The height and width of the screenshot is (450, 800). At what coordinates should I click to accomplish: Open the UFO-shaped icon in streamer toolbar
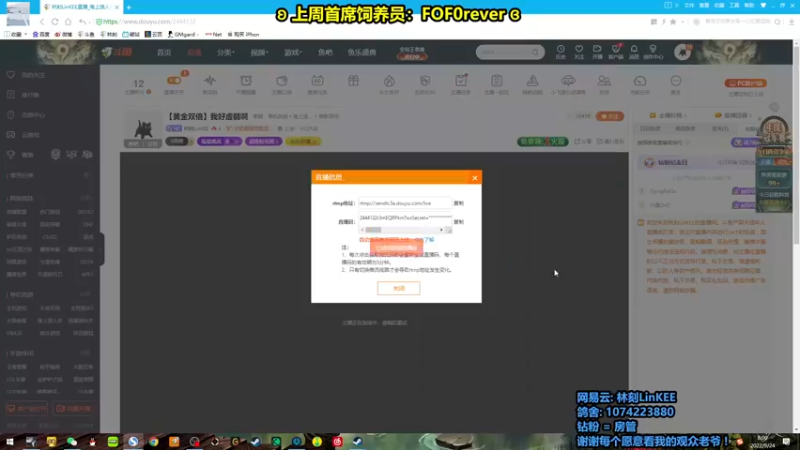[x=568, y=81]
